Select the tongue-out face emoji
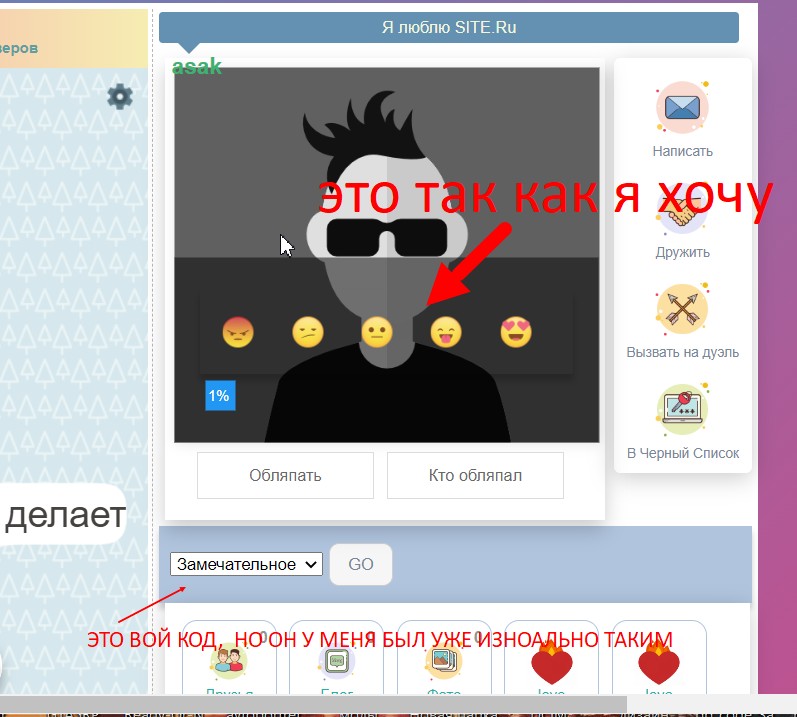The width and height of the screenshot is (797, 717). (446, 331)
